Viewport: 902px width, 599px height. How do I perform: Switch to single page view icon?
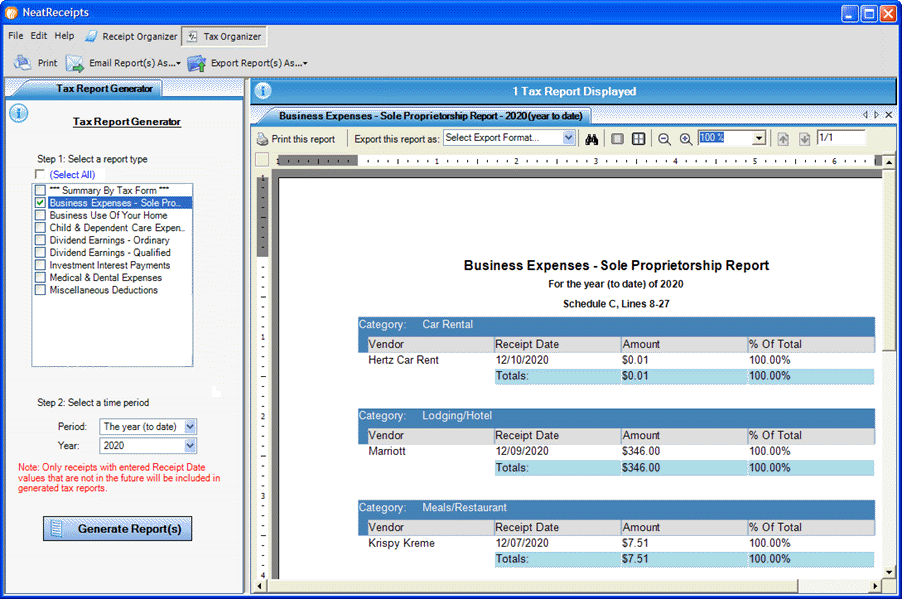point(617,139)
